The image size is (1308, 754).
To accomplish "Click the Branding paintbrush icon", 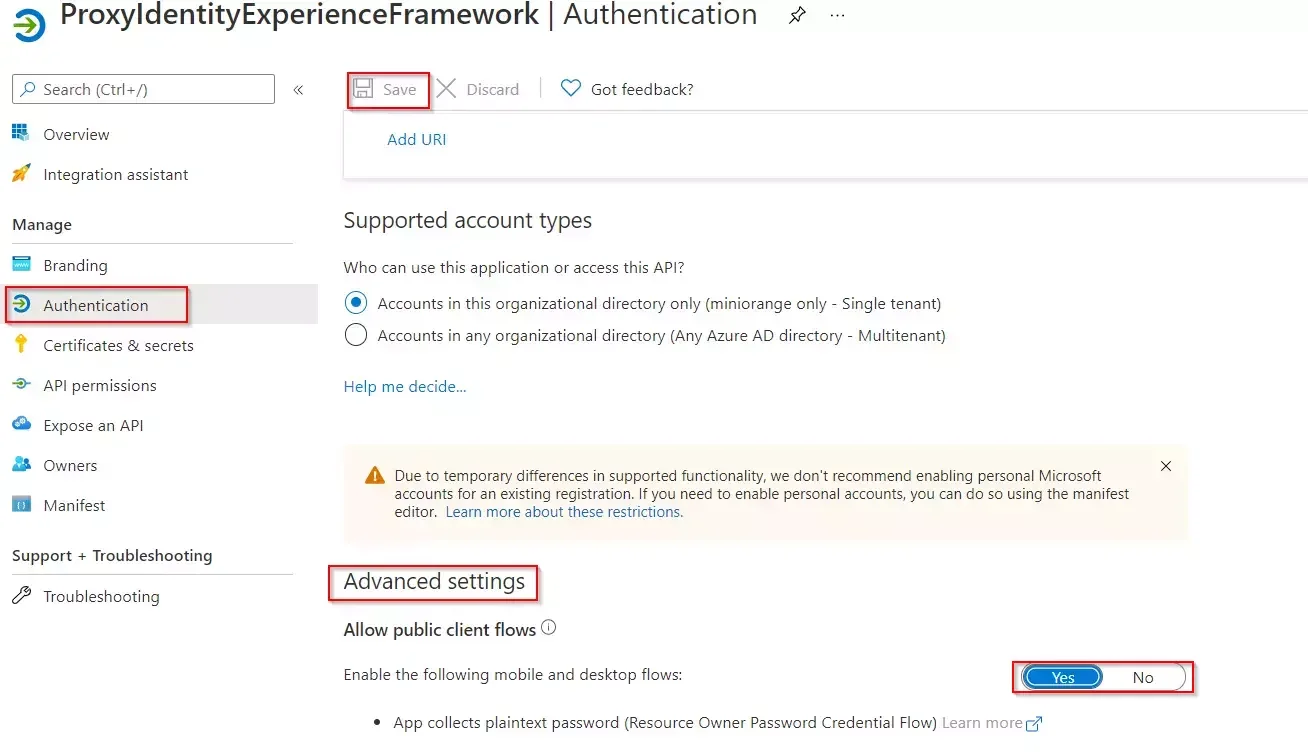I will point(21,264).
